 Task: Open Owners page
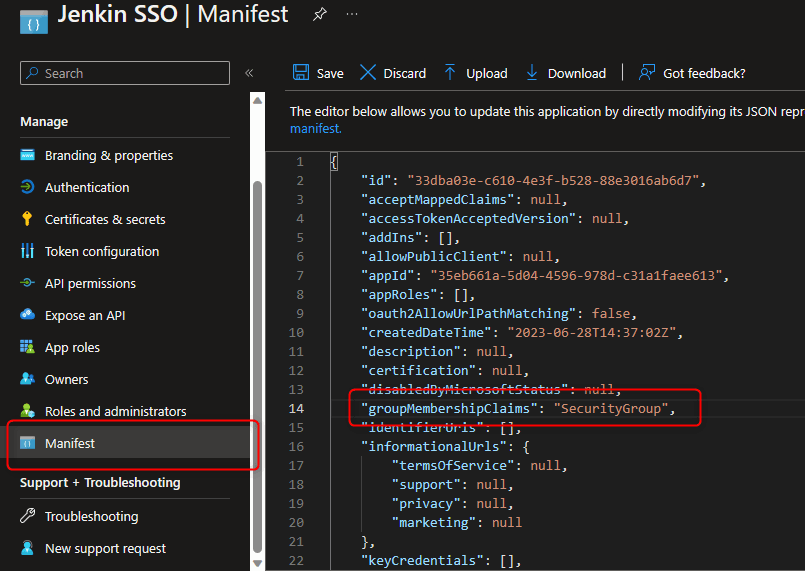click(x=67, y=379)
